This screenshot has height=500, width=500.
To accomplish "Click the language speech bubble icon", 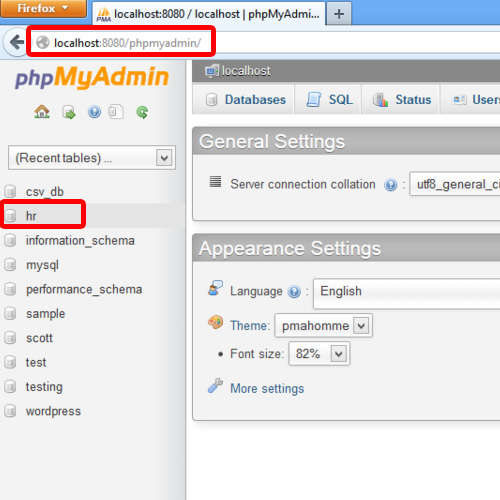I will (215, 288).
